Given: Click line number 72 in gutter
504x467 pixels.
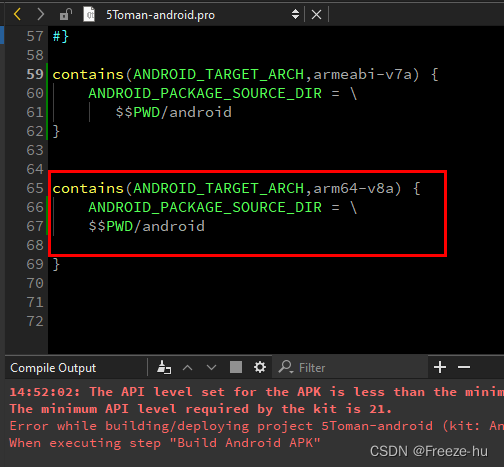Looking at the screenshot, I should [x=35, y=321].
